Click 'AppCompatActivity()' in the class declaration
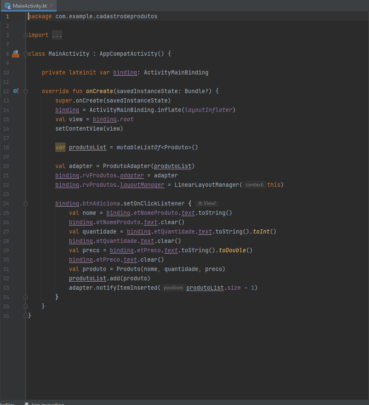The image size is (369, 405). [132, 54]
